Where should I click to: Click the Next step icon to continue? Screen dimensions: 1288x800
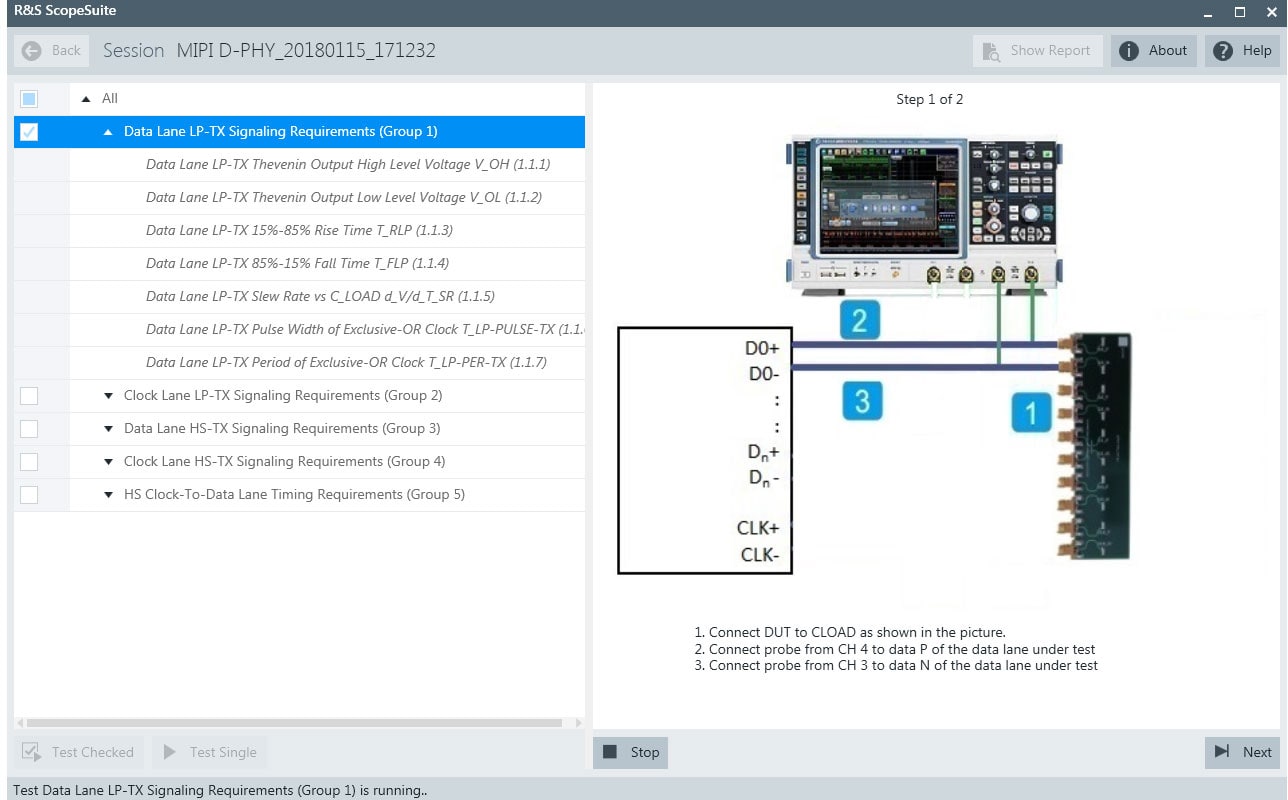pos(1222,751)
